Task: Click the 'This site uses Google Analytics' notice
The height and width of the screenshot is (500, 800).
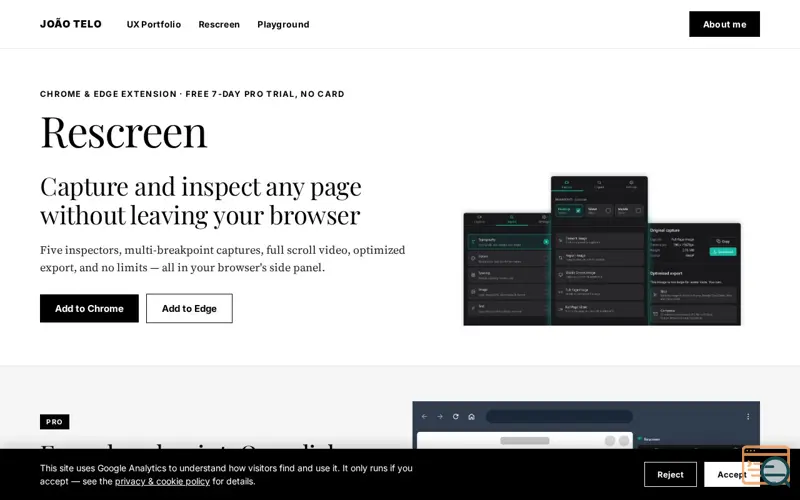Action: click(x=226, y=474)
